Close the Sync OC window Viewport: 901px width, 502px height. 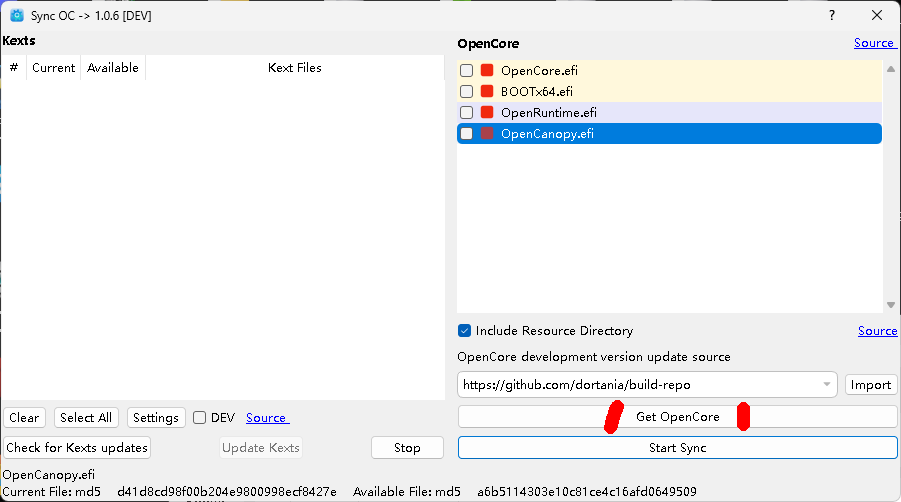click(877, 16)
